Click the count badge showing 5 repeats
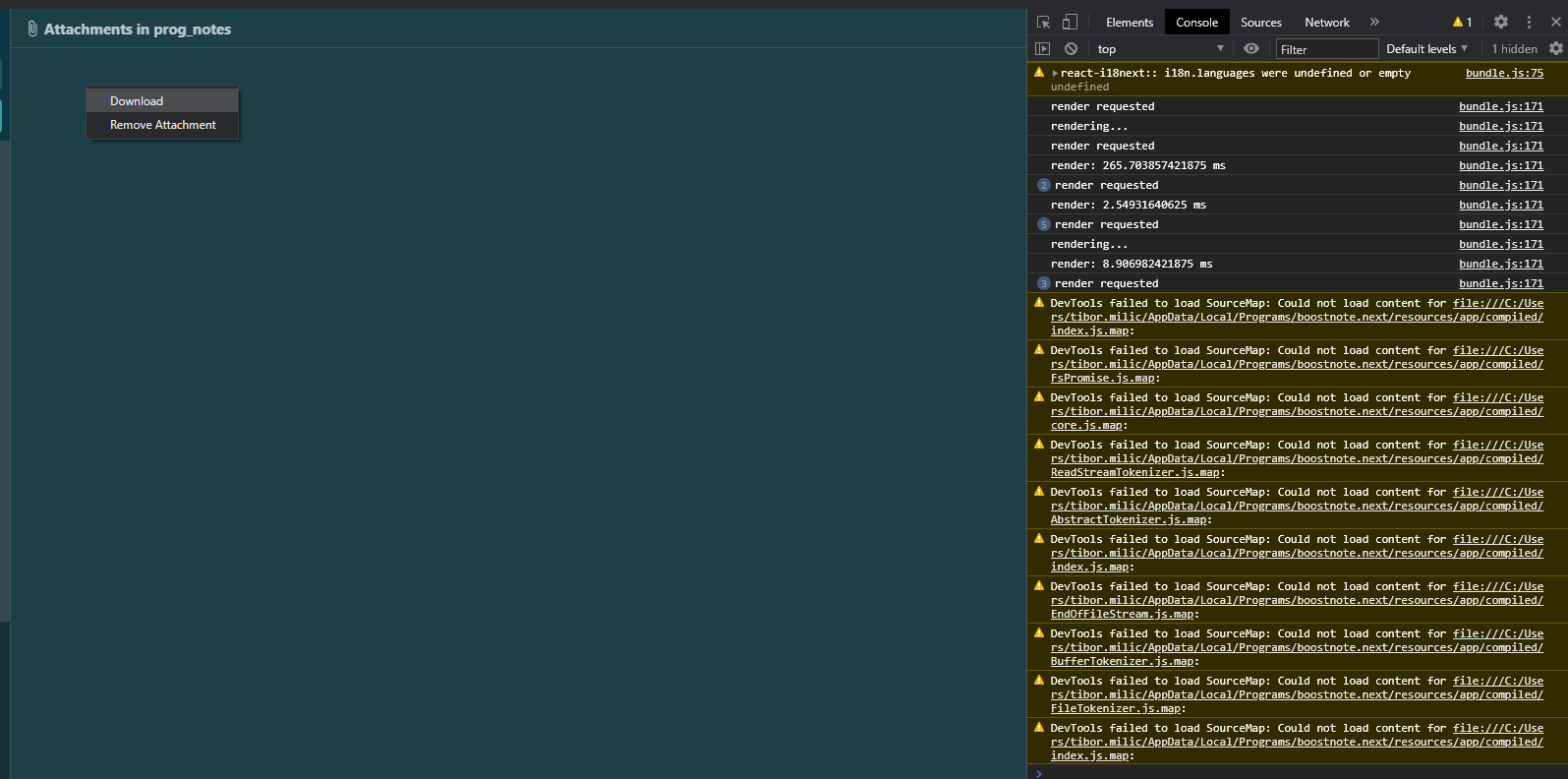Screen dimensions: 1568x779 (x=1044, y=224)
